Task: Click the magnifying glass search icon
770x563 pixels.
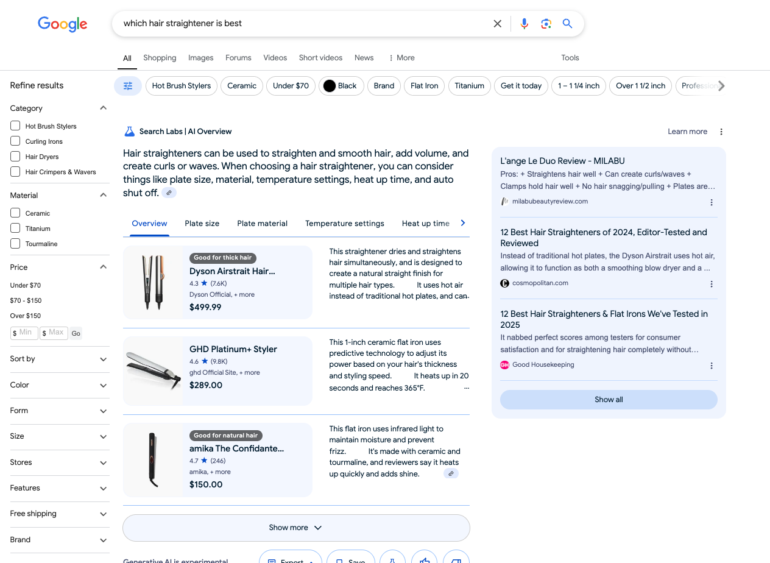Action: tap(567, 24)
